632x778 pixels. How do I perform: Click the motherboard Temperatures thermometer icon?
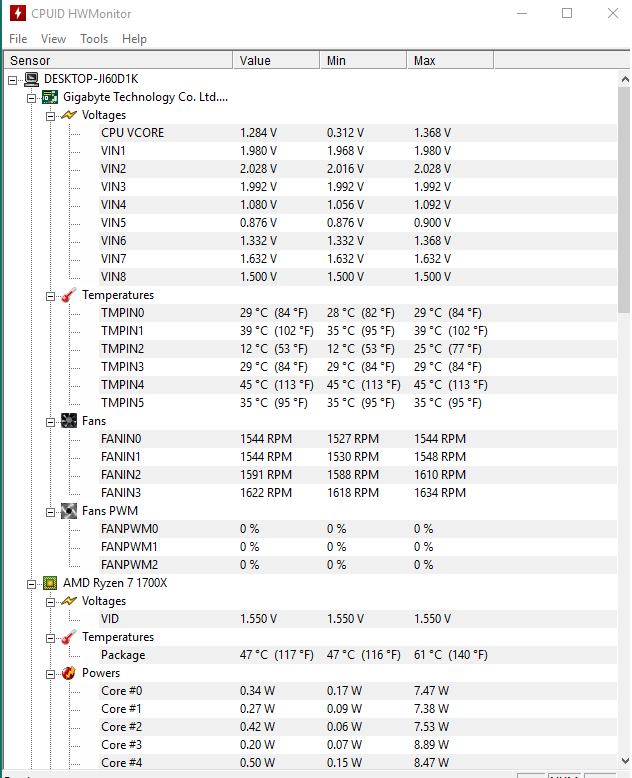[69, 295]
